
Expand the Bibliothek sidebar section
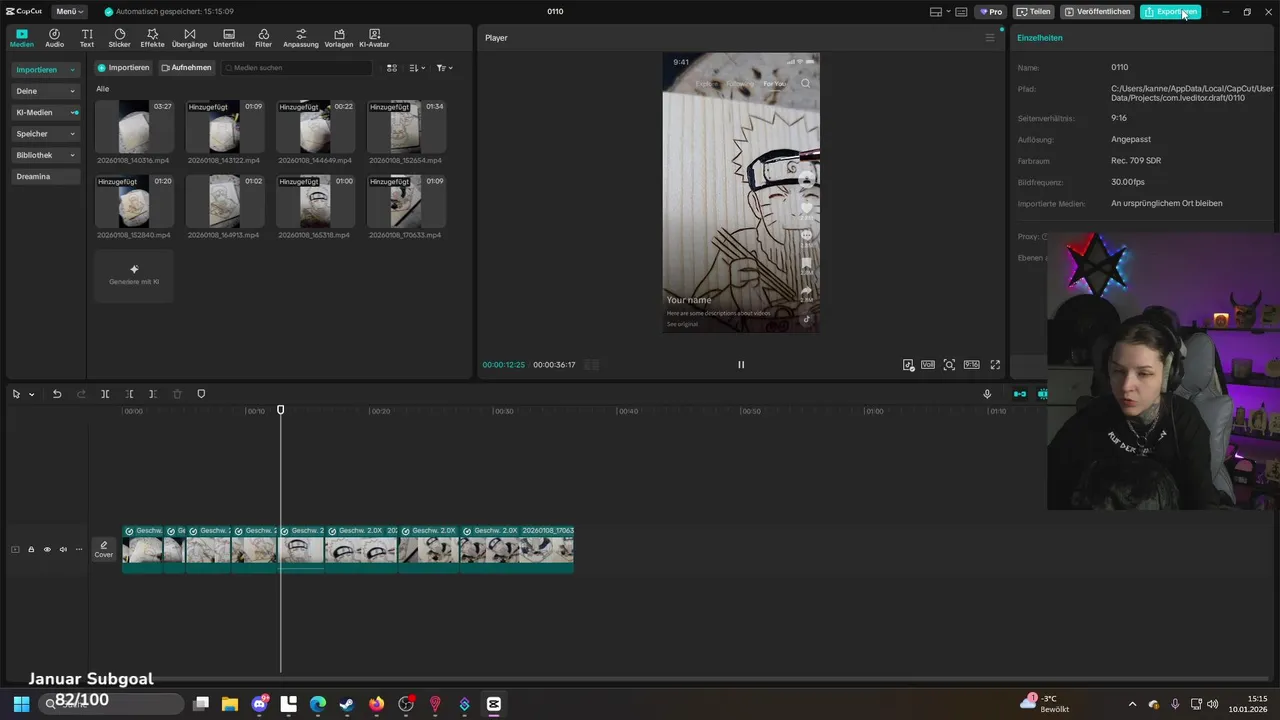point(46,155)
